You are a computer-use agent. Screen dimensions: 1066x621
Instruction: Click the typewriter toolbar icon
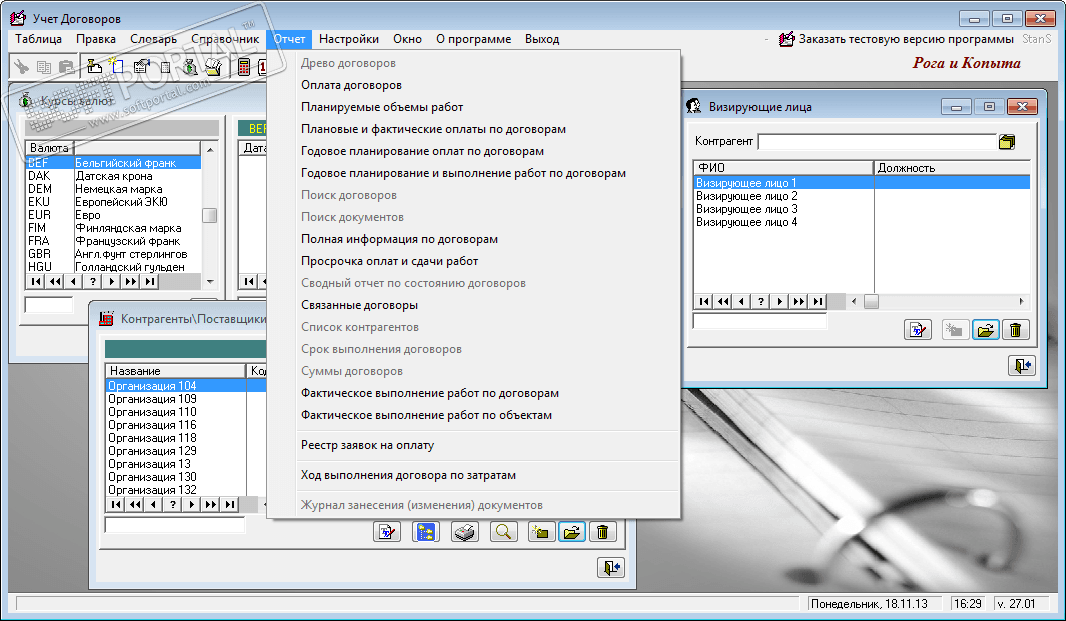tap(214, 67)
